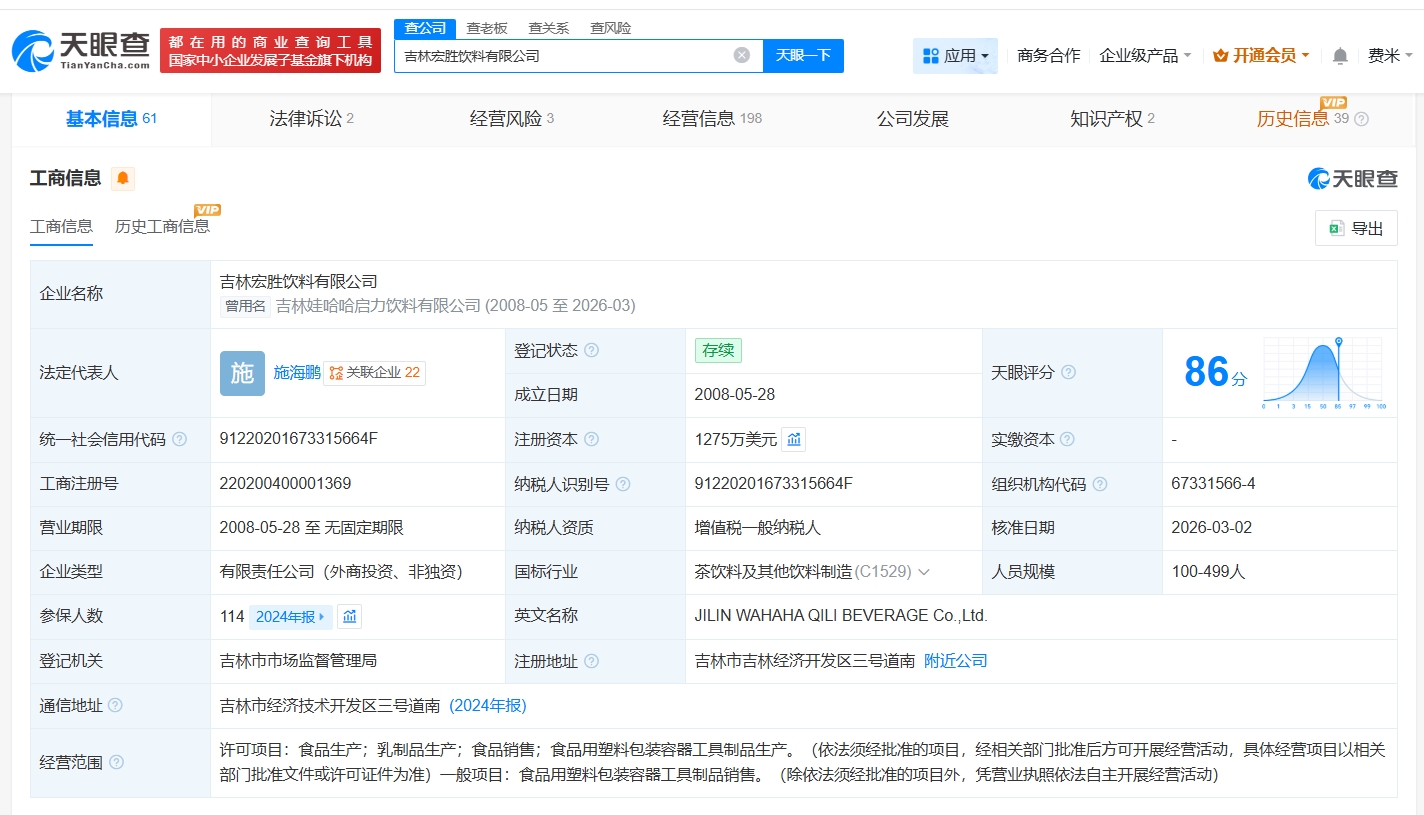Expand the 企业级产品 dropdown

(x=1145, y=56)
